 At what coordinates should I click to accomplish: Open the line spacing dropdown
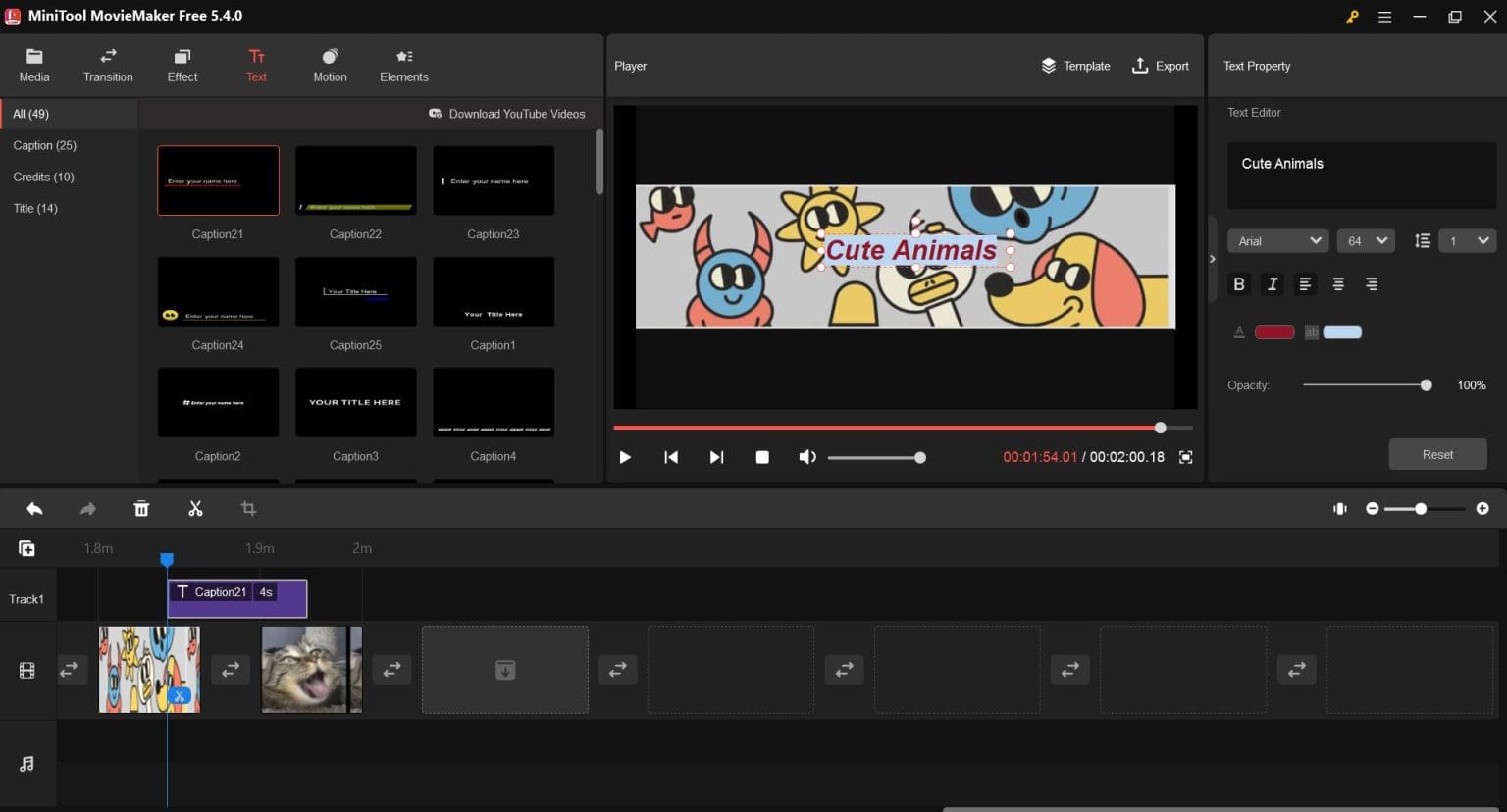pos(1467,240)
